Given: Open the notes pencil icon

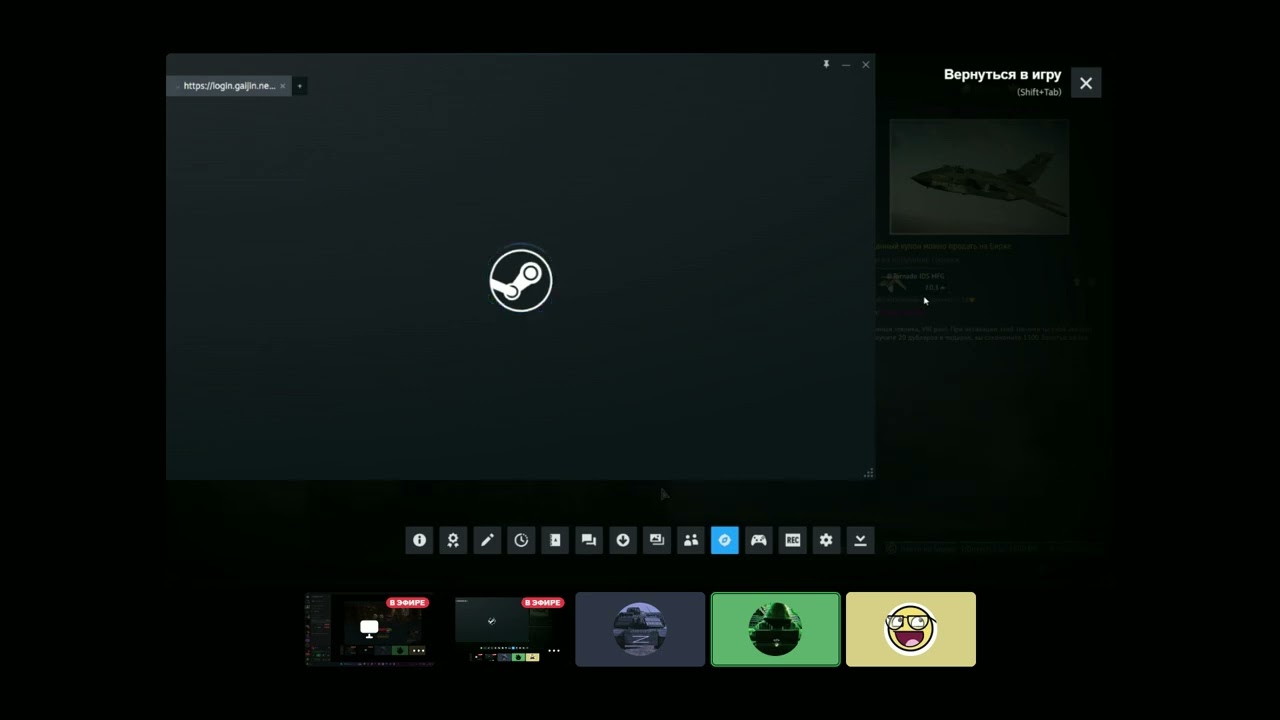Looking at the screenshot, I should pos(487,540).
